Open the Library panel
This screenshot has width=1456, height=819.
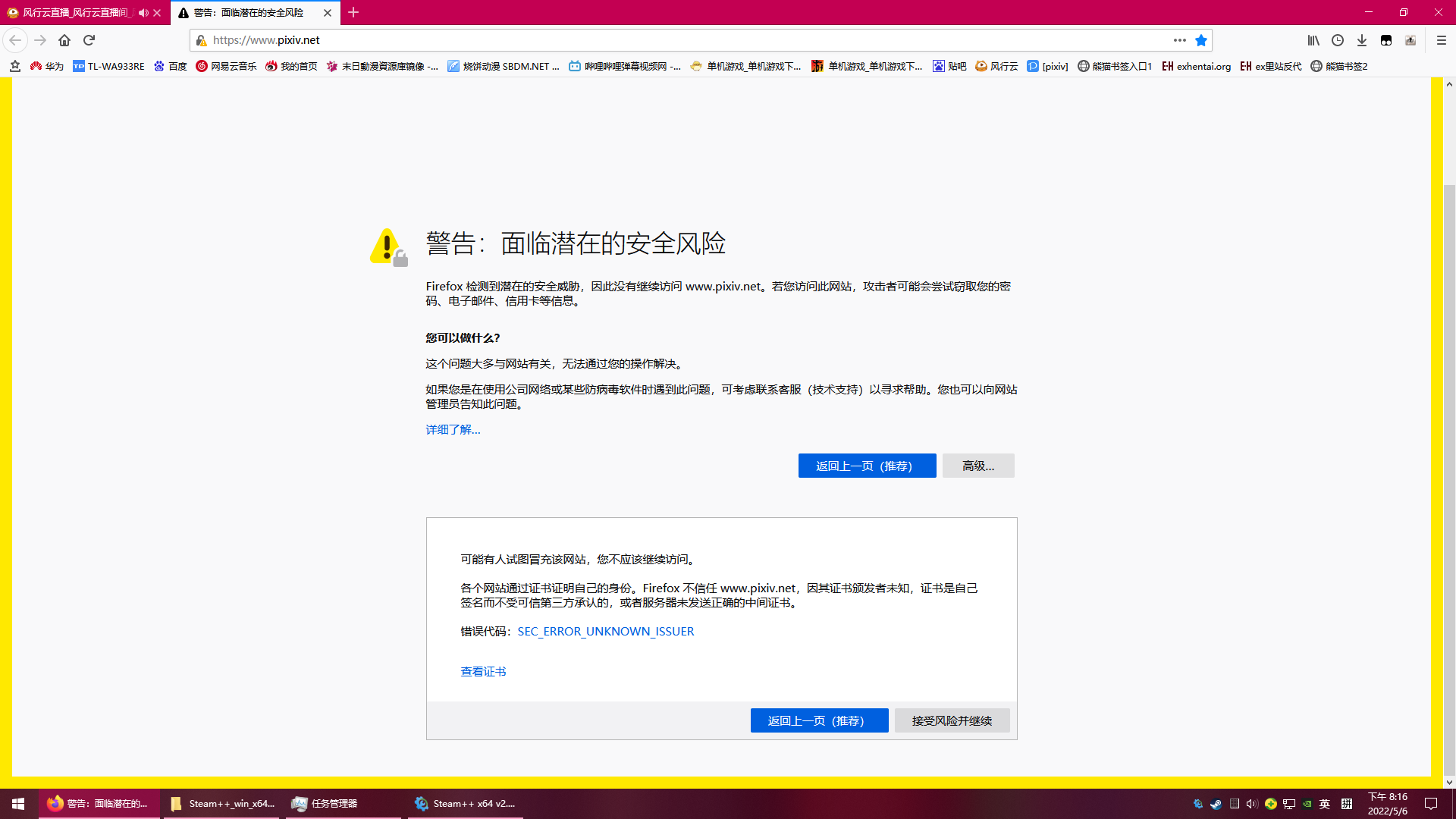1313,40
